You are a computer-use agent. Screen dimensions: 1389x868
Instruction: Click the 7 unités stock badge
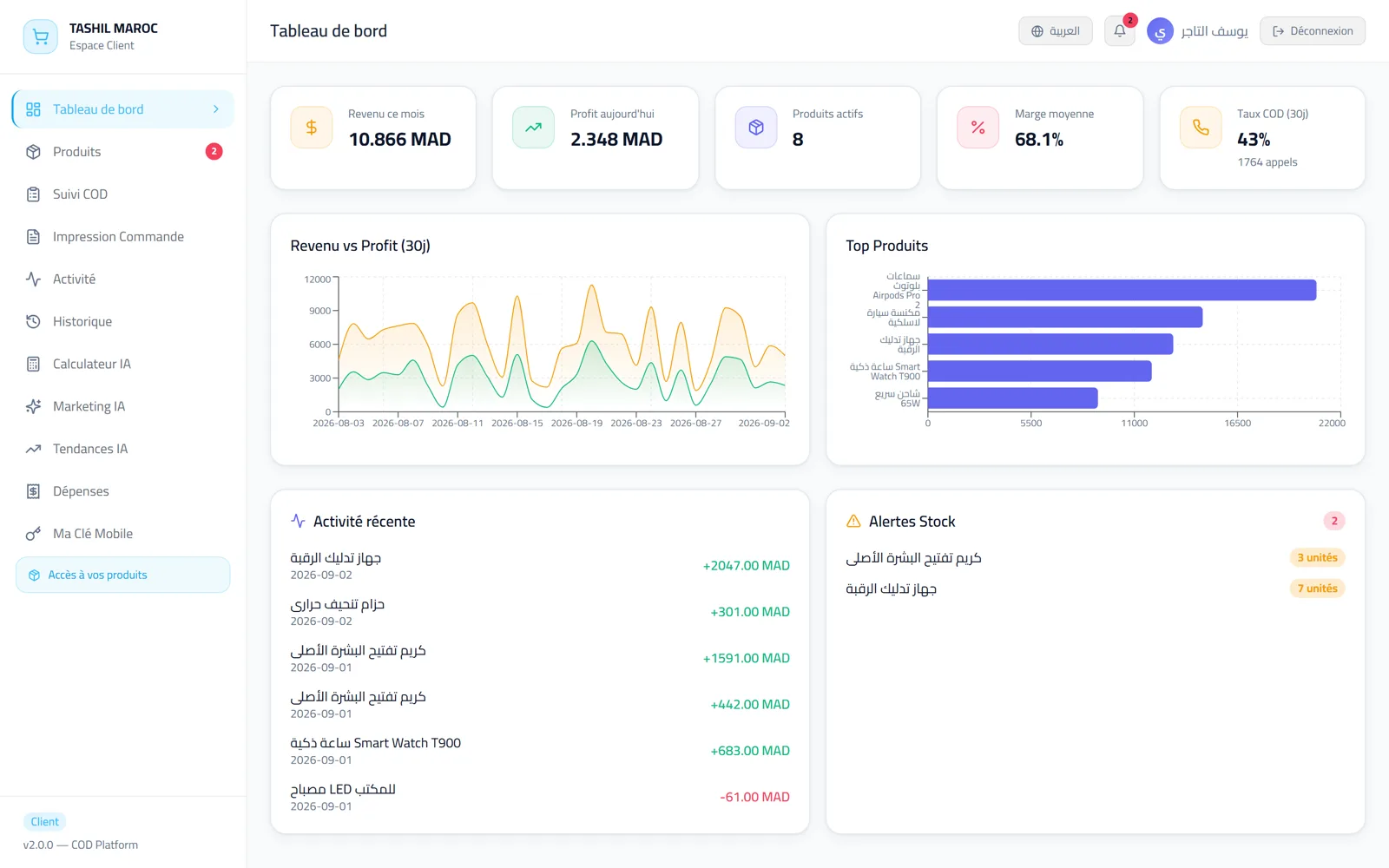(1317, 589)
